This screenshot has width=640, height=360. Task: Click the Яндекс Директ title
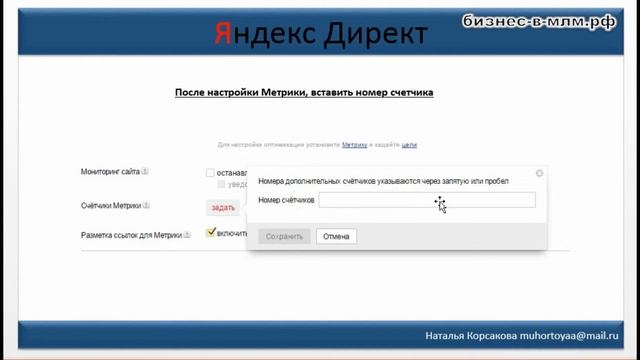point(321,33)
